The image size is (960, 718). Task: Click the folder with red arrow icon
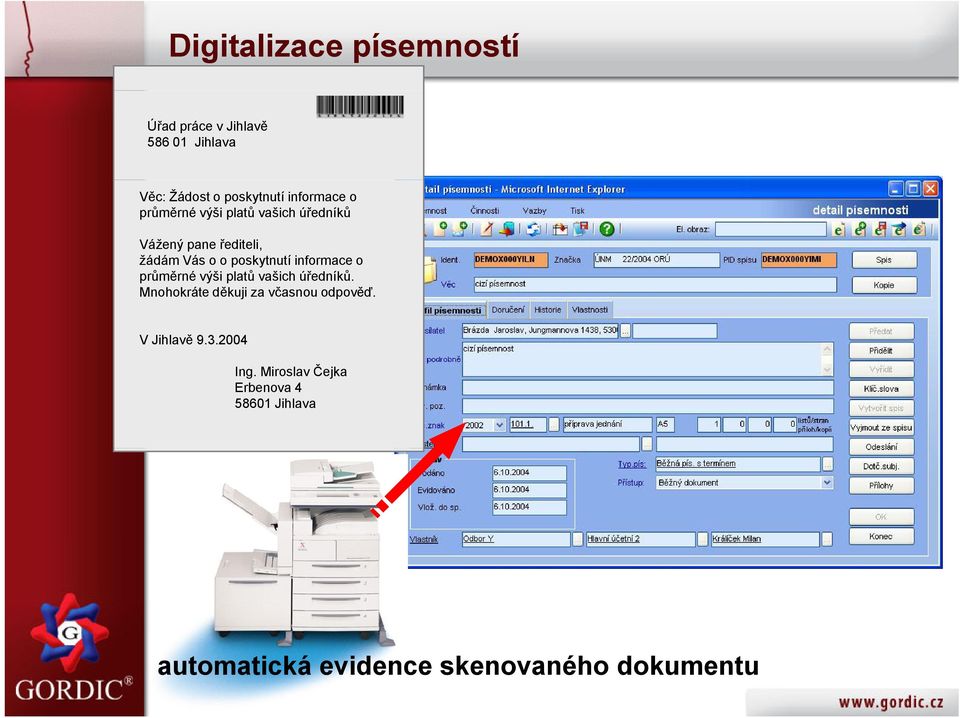560,229
